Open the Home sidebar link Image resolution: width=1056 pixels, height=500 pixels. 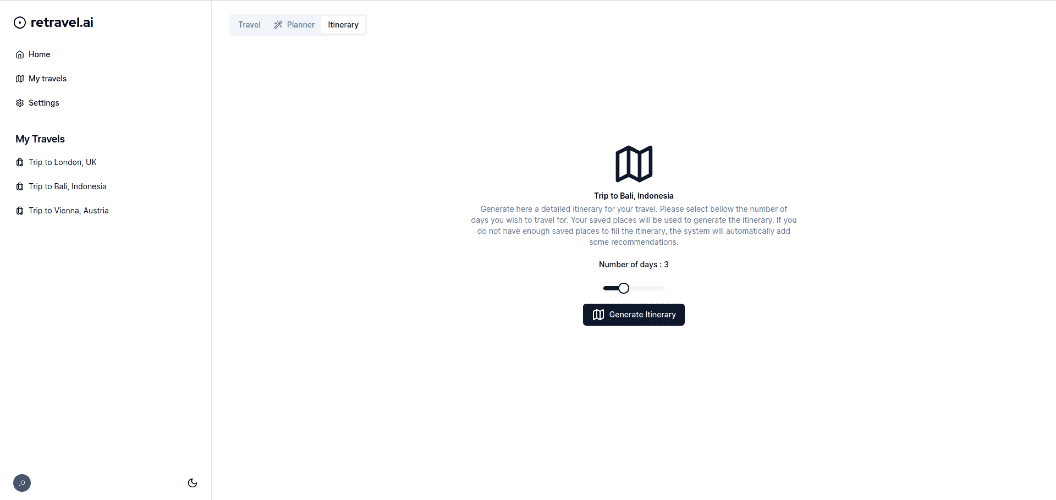click(33, 55)
